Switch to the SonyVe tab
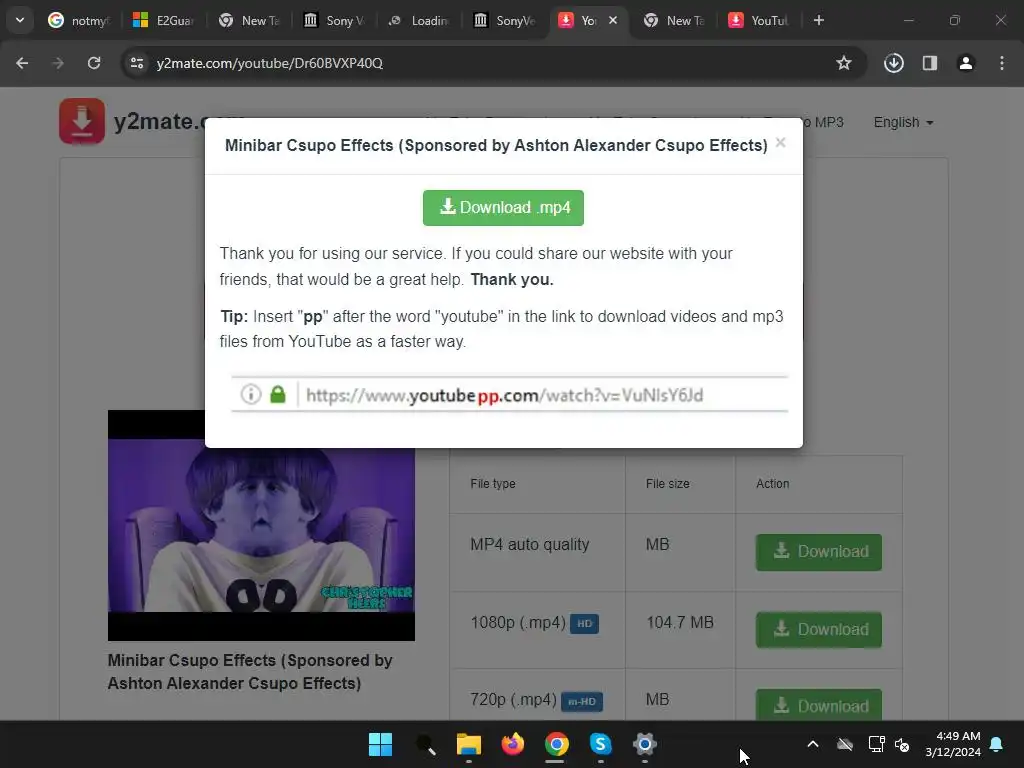1024x768 pixels. (x=504, y=21)
